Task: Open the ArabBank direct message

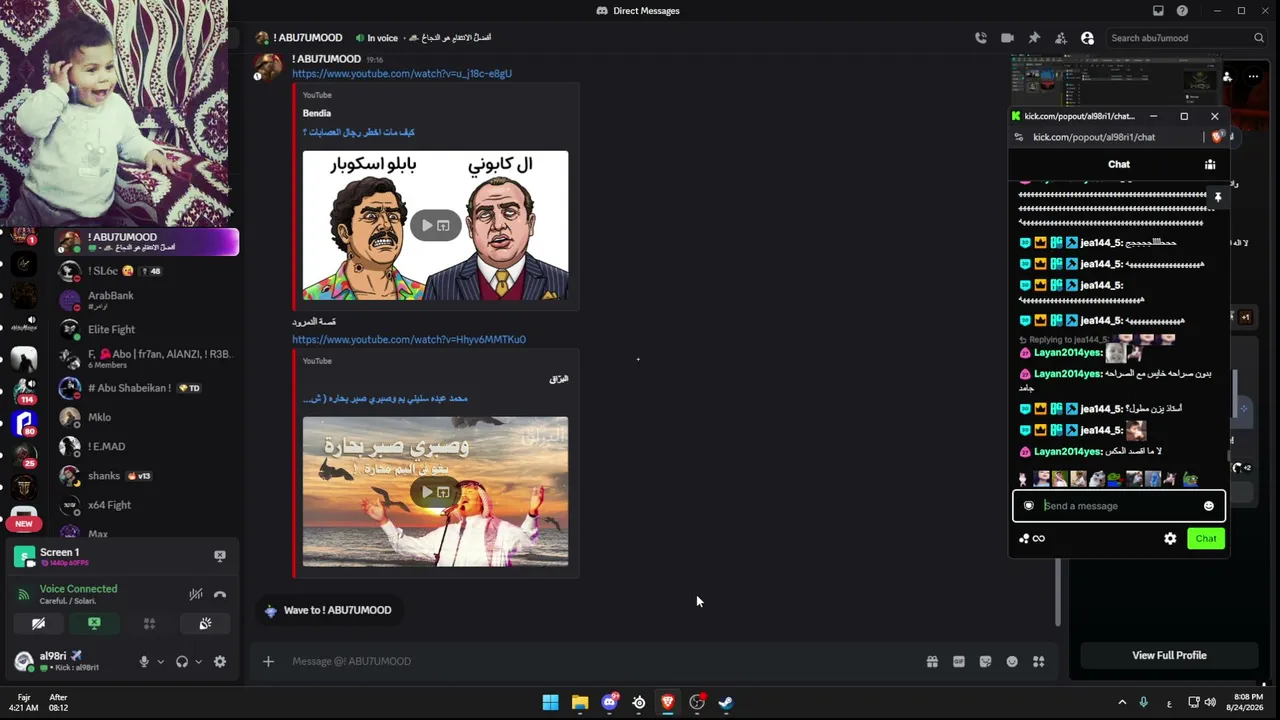Action: tap(146, 300)
